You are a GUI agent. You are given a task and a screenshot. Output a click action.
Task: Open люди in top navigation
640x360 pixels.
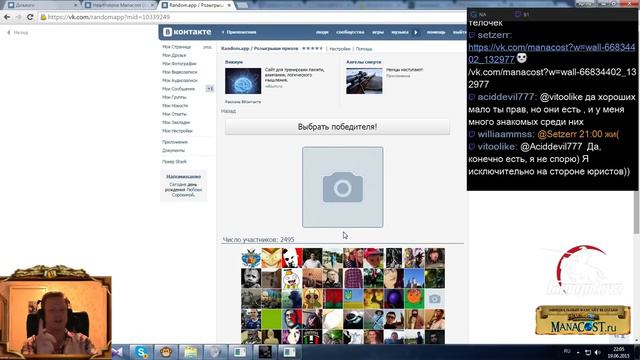click(322, 32)
